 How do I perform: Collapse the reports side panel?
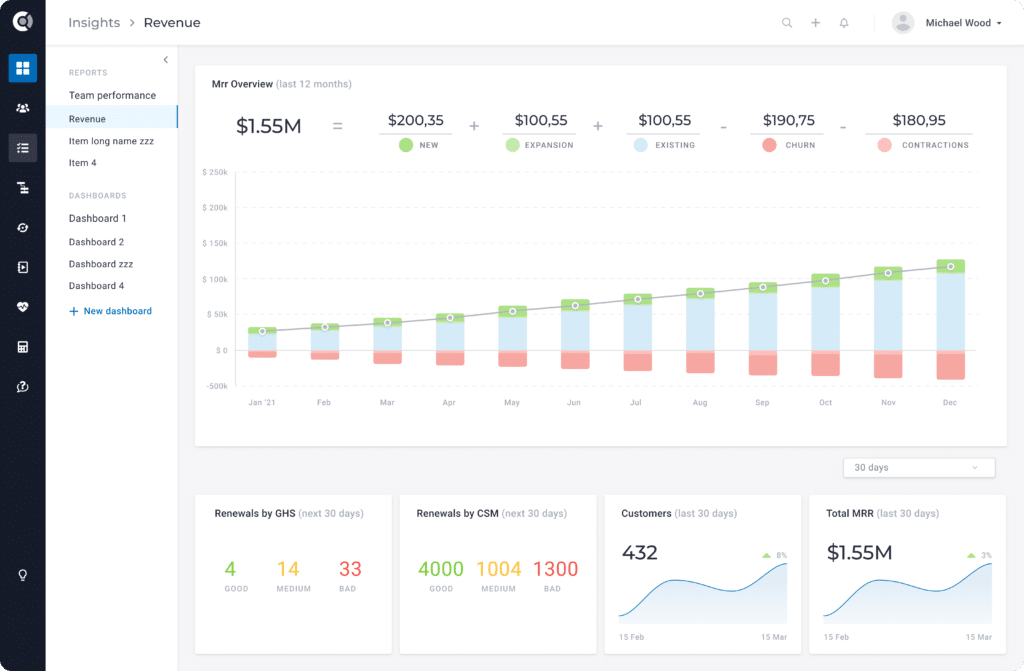point(165,60)
